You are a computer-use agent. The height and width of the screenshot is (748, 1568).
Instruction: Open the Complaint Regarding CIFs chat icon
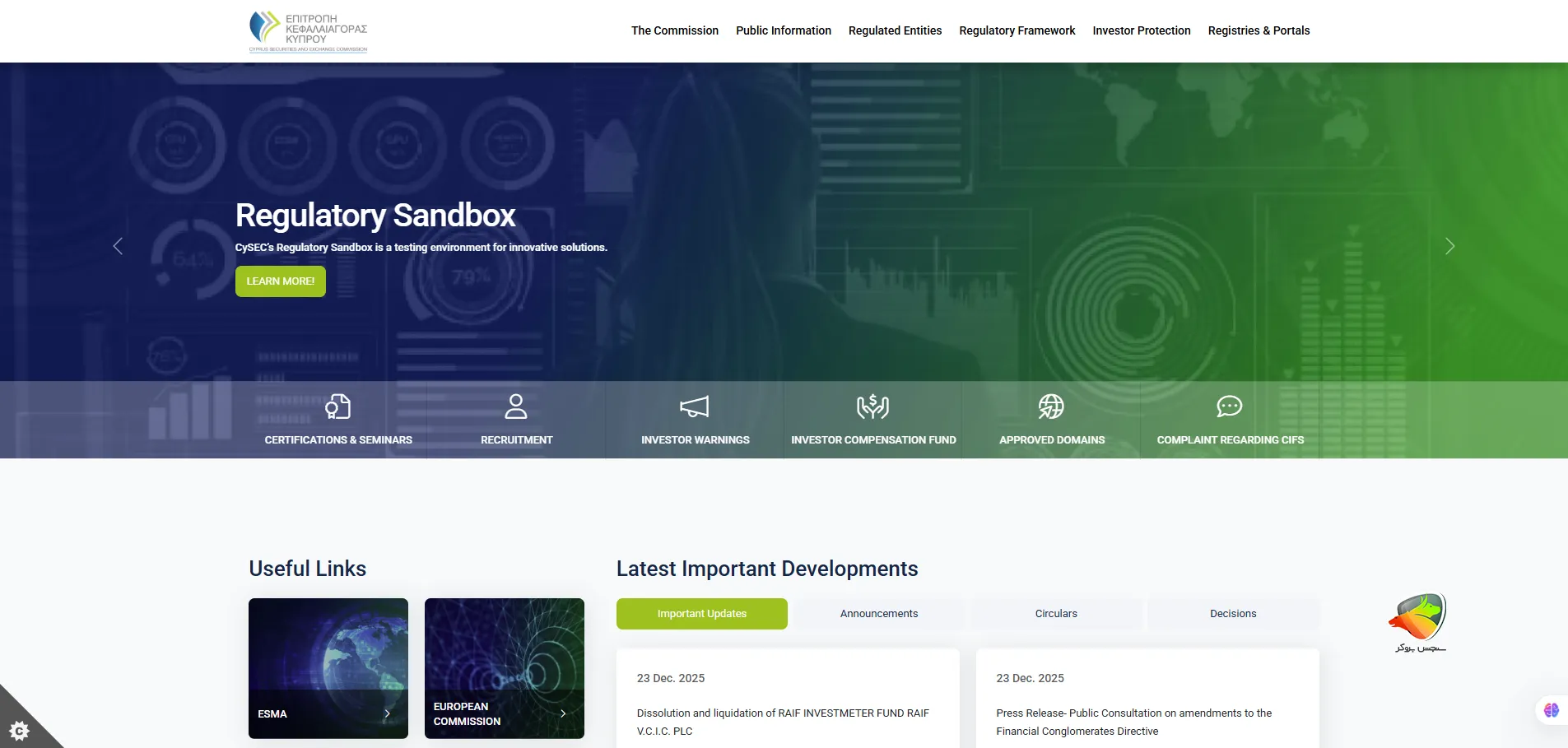(1230, 407)
